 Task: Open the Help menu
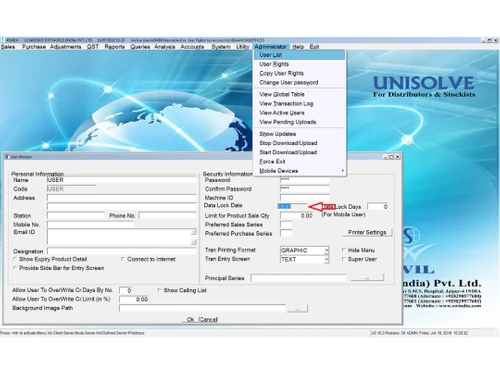pos(298,47)
